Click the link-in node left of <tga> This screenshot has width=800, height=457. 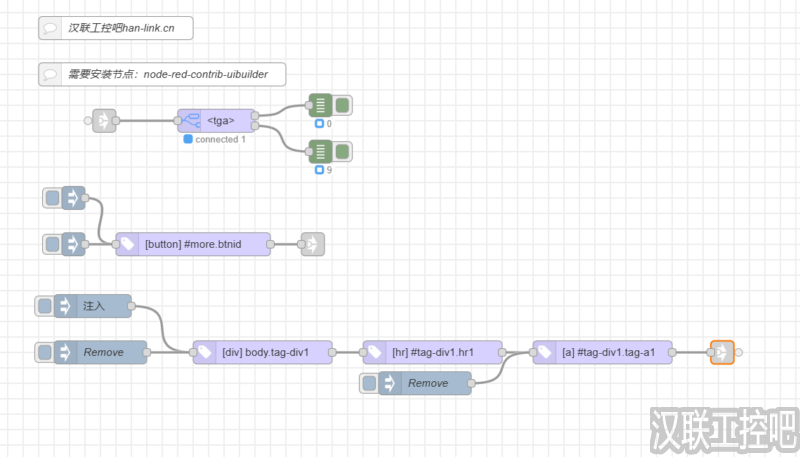coord(101,121)
